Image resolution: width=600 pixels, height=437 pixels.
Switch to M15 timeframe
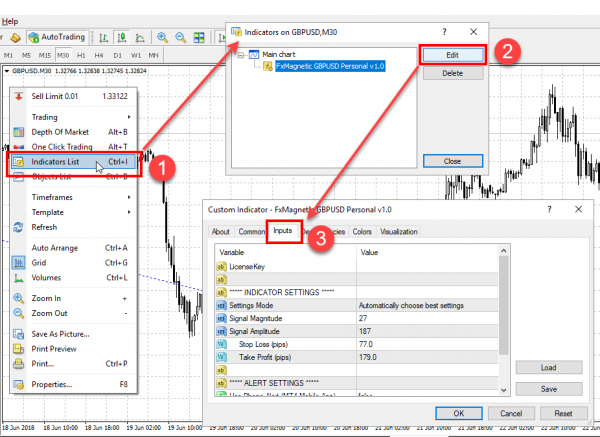click(45, 55)
